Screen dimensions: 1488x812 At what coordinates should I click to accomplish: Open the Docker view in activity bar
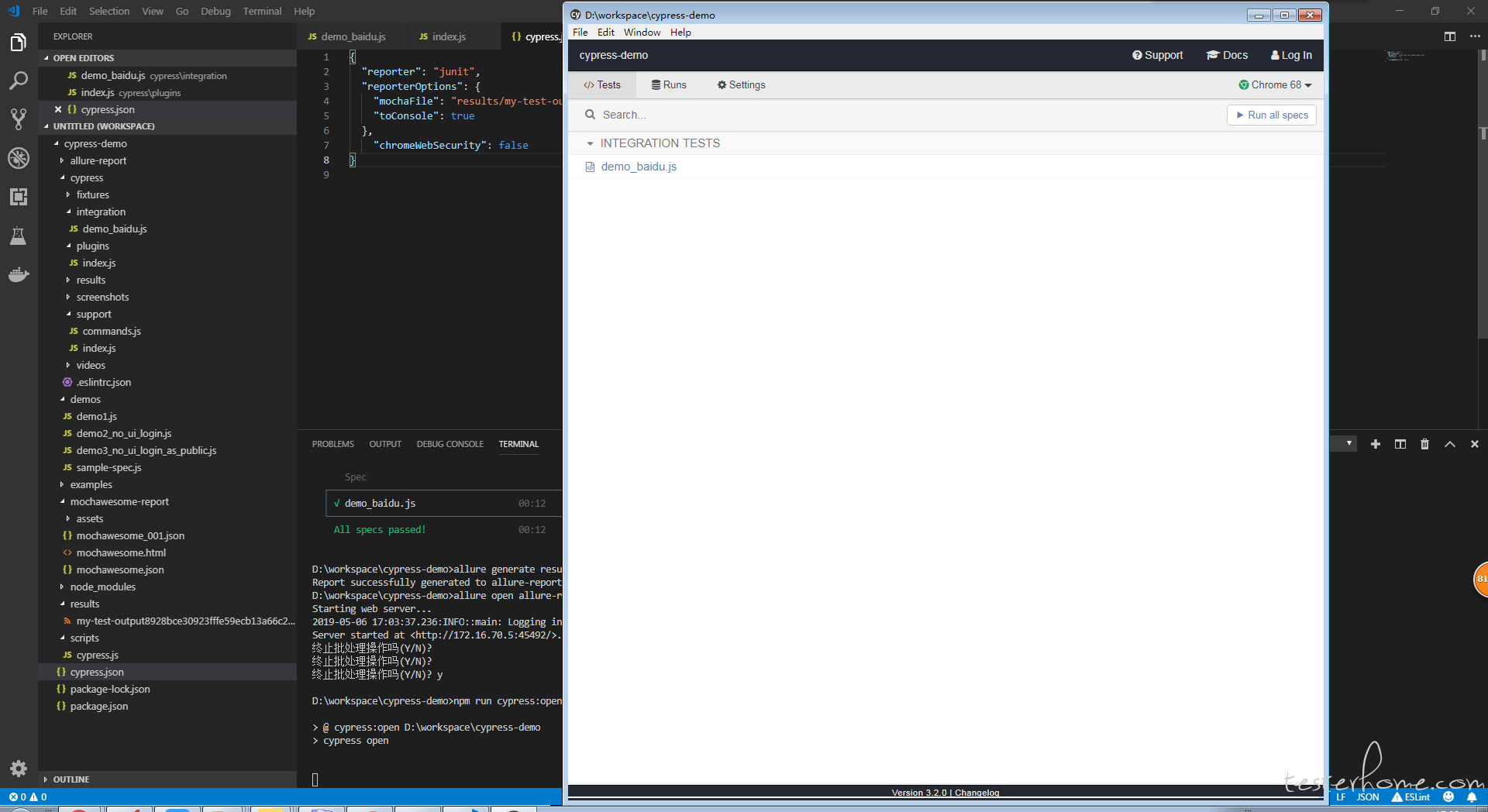click(19, 274)
